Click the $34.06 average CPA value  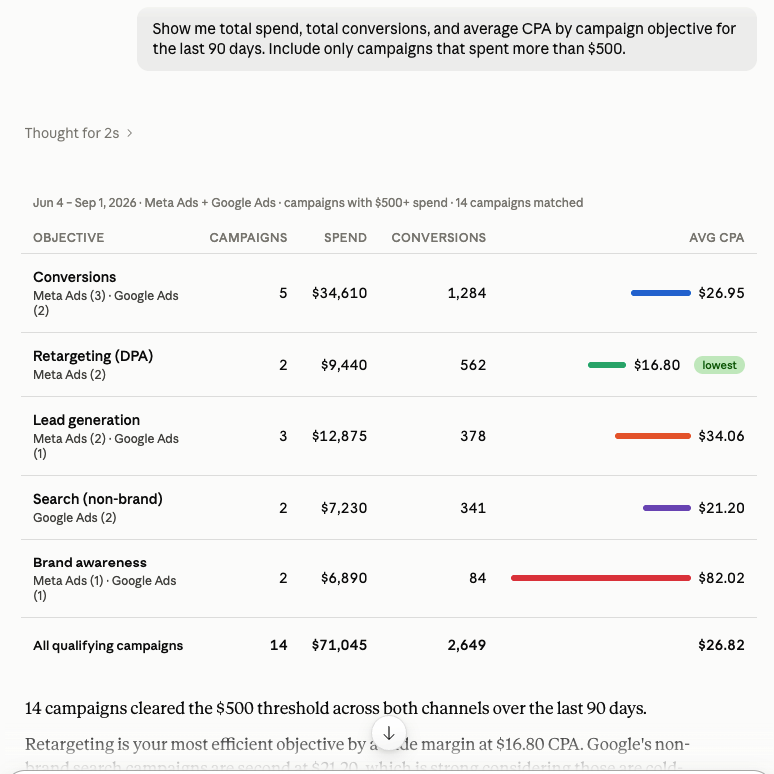point(721,436)
